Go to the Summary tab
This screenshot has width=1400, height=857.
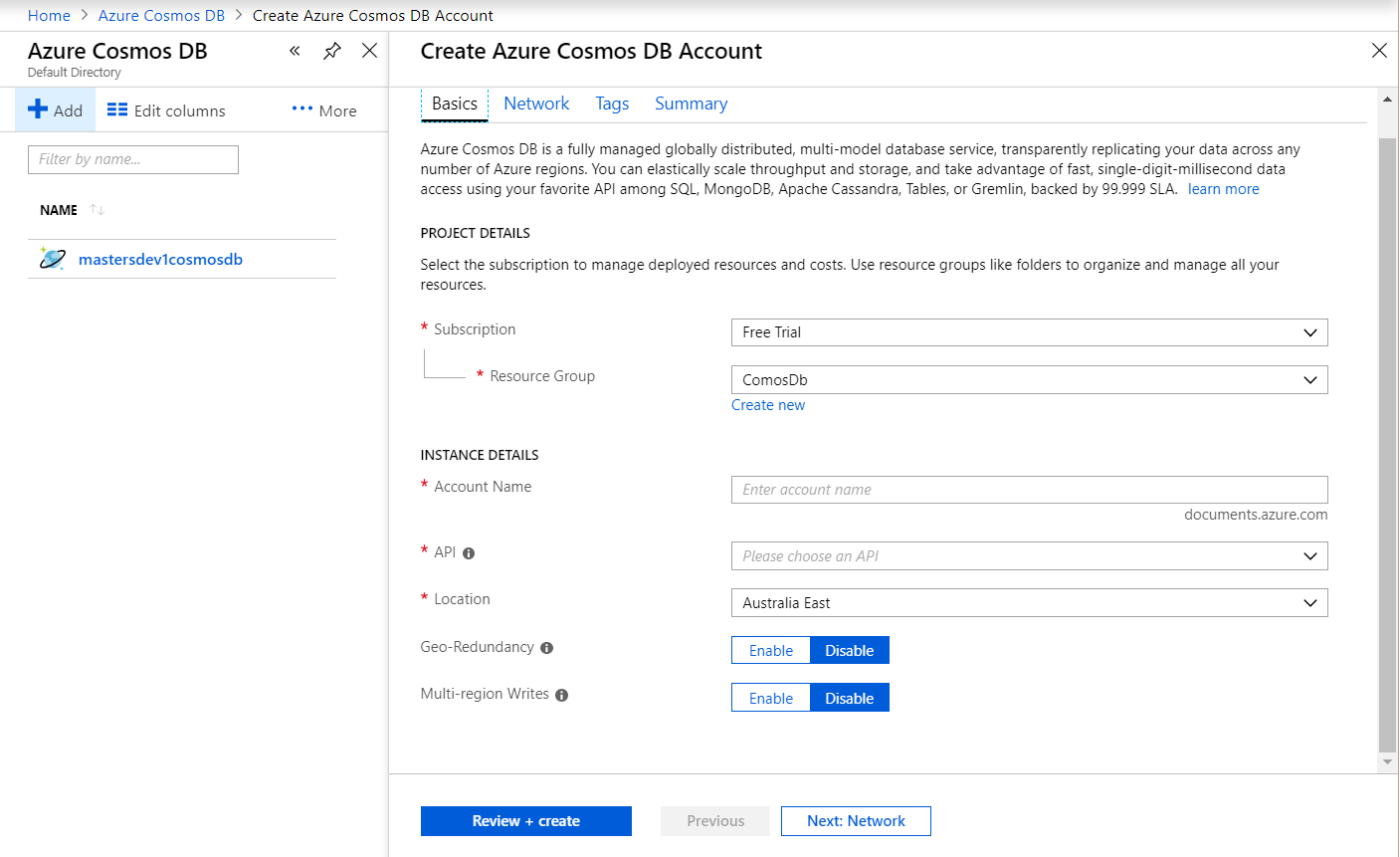[x=691, y=104]
